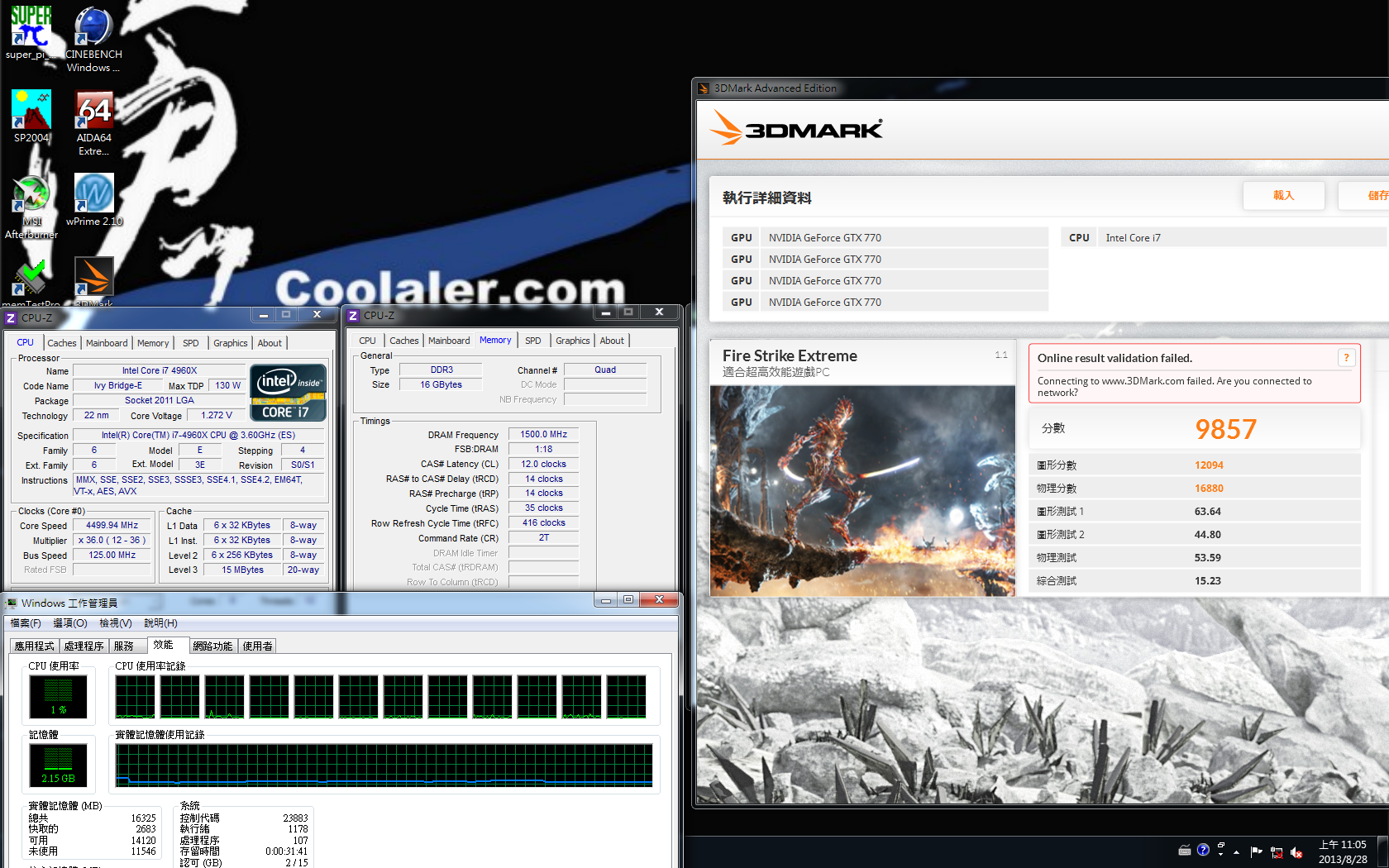1389x868 pixels.
Task: Click the Z logo in the CPU-Z Memory window title
Action: pos(353,315)
